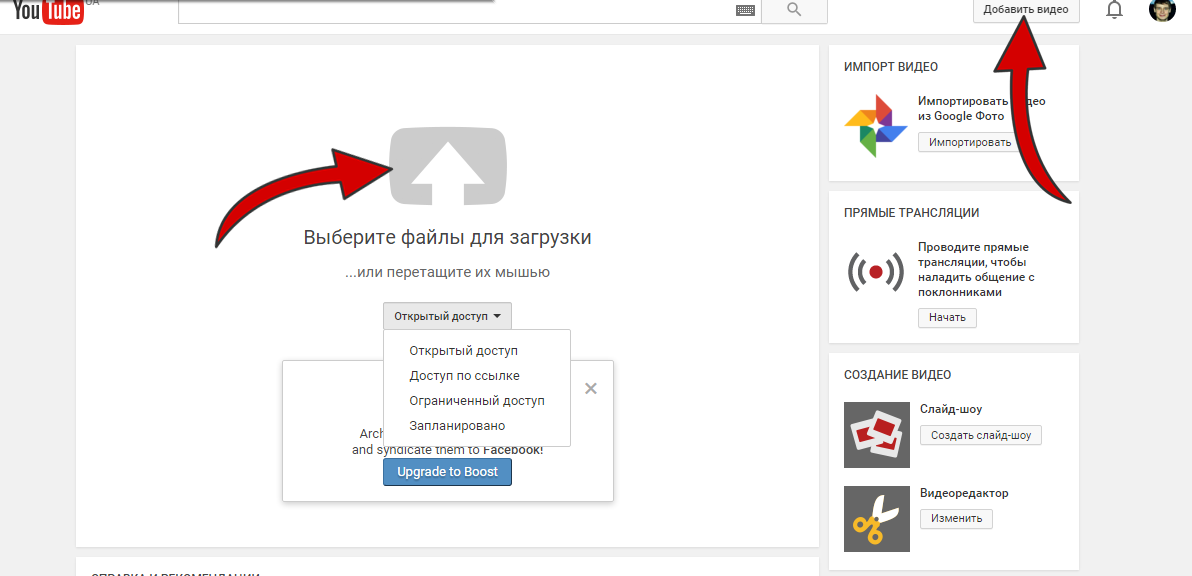Select Открытый доступ from the list
1192x576 pixels.
[463, 351]
